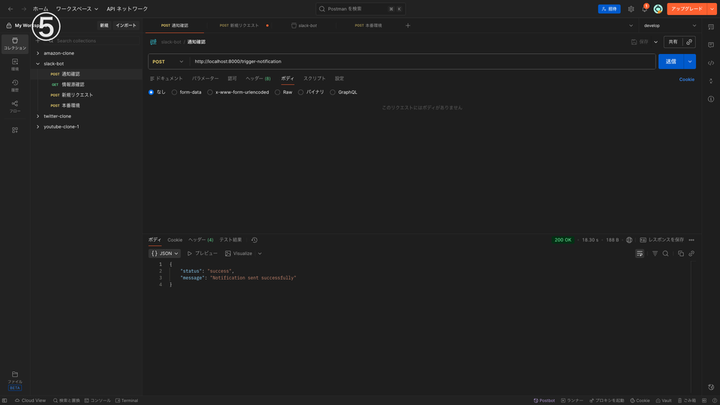Image resolution: width=720 pixels, height=405 pixels.
Task: Copy the request link icon next to 共有
Action: coord(689,42)
